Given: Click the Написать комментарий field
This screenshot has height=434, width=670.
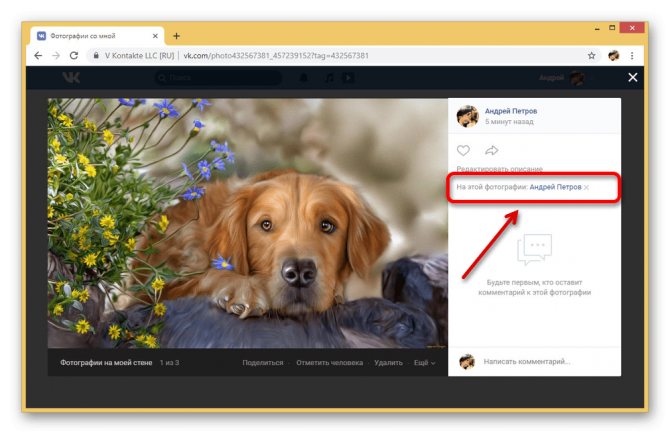Looking at the screenshot, I should [x=549, y=362].
